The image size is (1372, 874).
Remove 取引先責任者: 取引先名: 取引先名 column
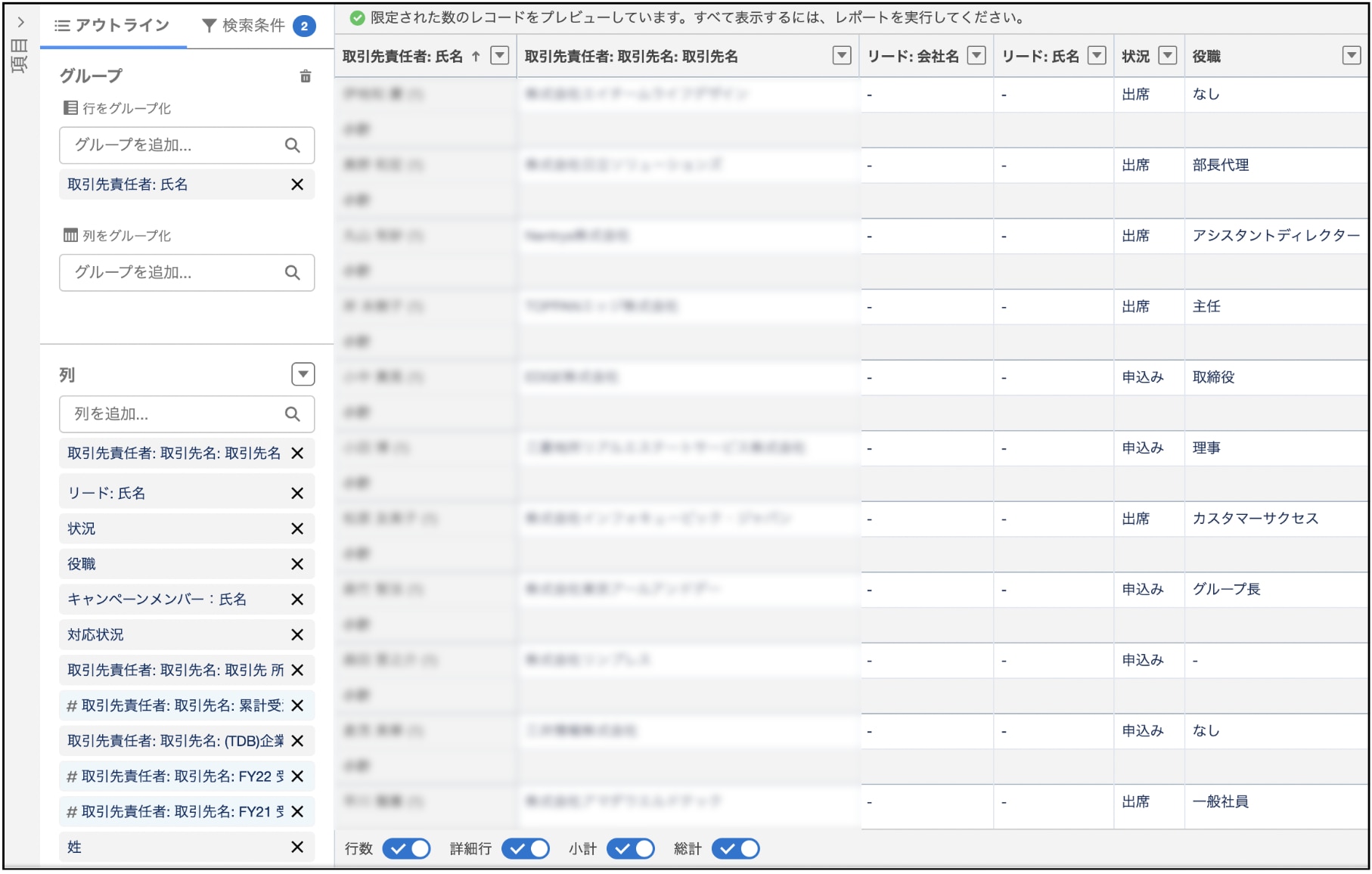[297, 453]
